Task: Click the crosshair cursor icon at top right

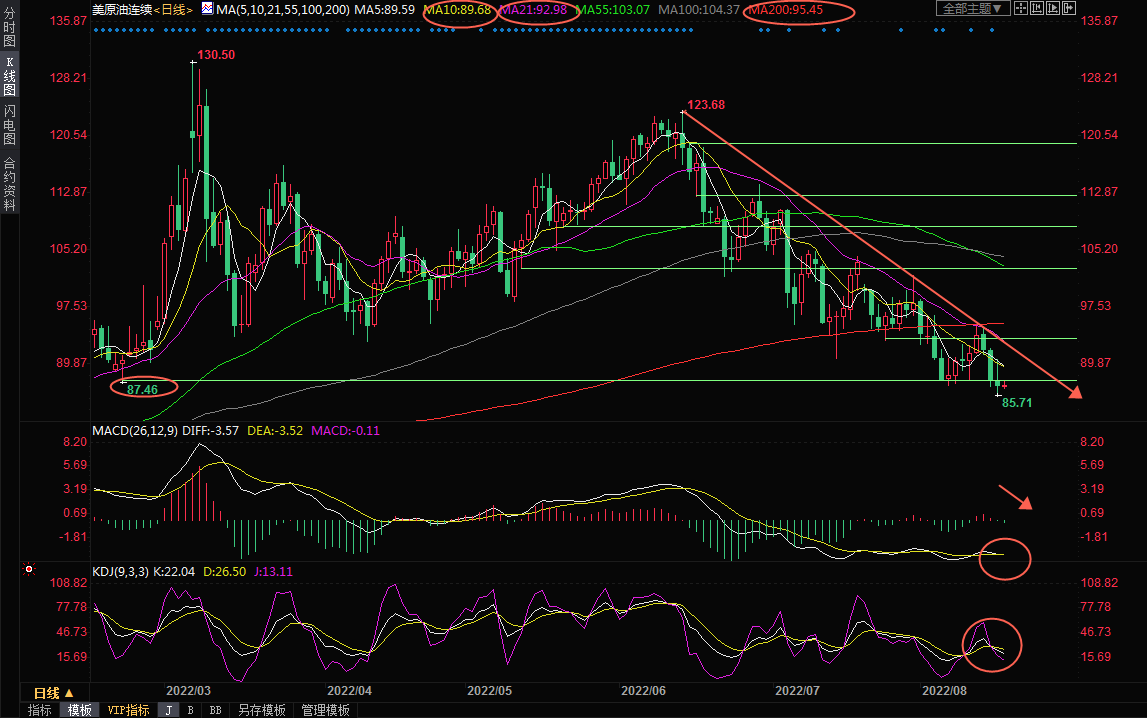Action: (x=1023, y=9)
